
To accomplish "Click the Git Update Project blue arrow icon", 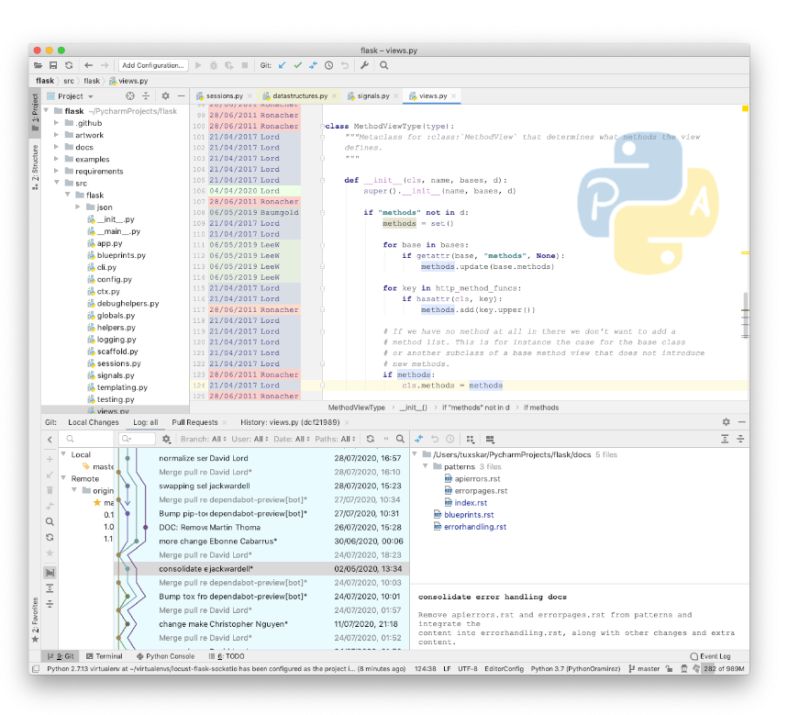I will 282,65.
